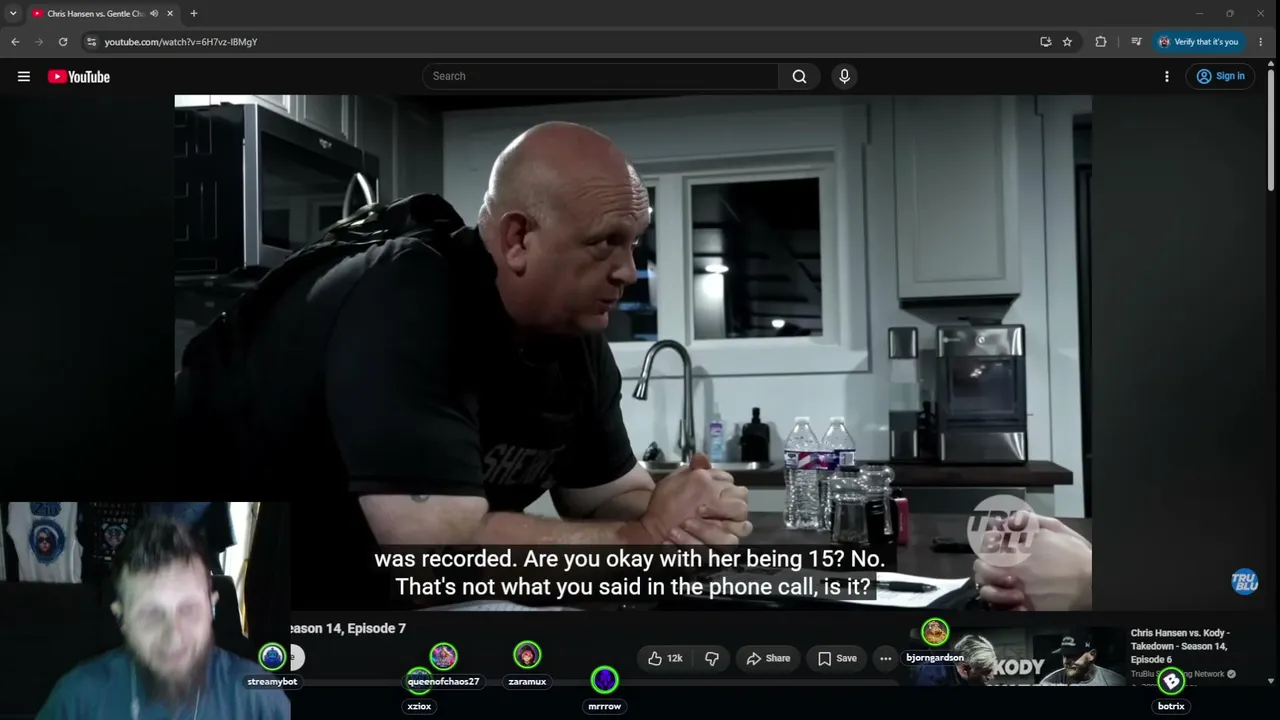
Task: Open a new browser tab
Action: click(194, 13)
